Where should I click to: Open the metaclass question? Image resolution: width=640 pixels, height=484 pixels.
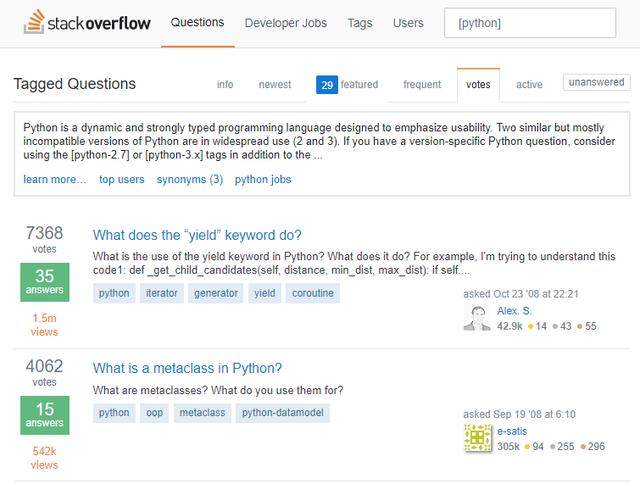point(187,368)
